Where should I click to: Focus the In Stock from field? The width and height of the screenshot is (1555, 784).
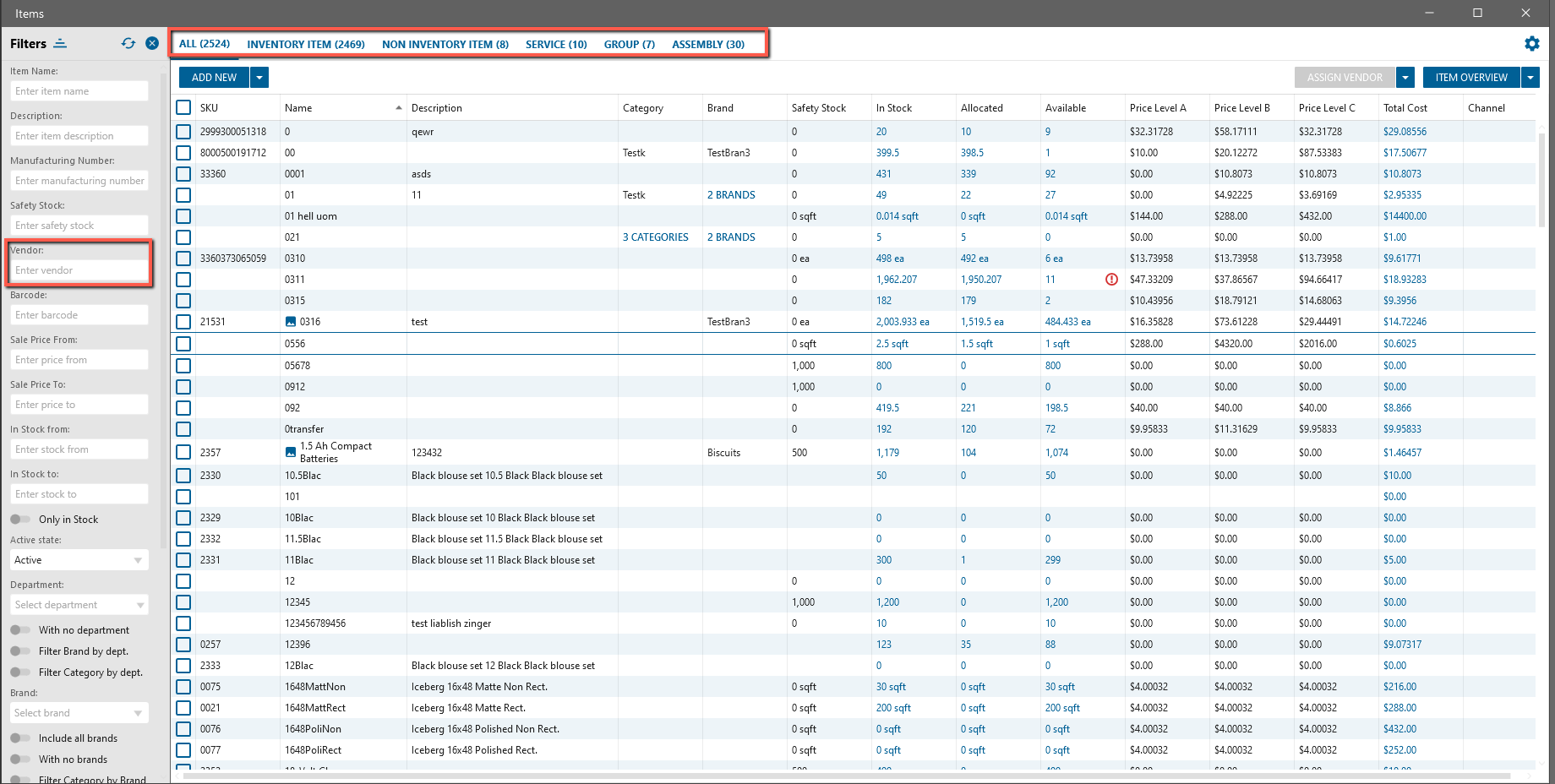(81, 449)
